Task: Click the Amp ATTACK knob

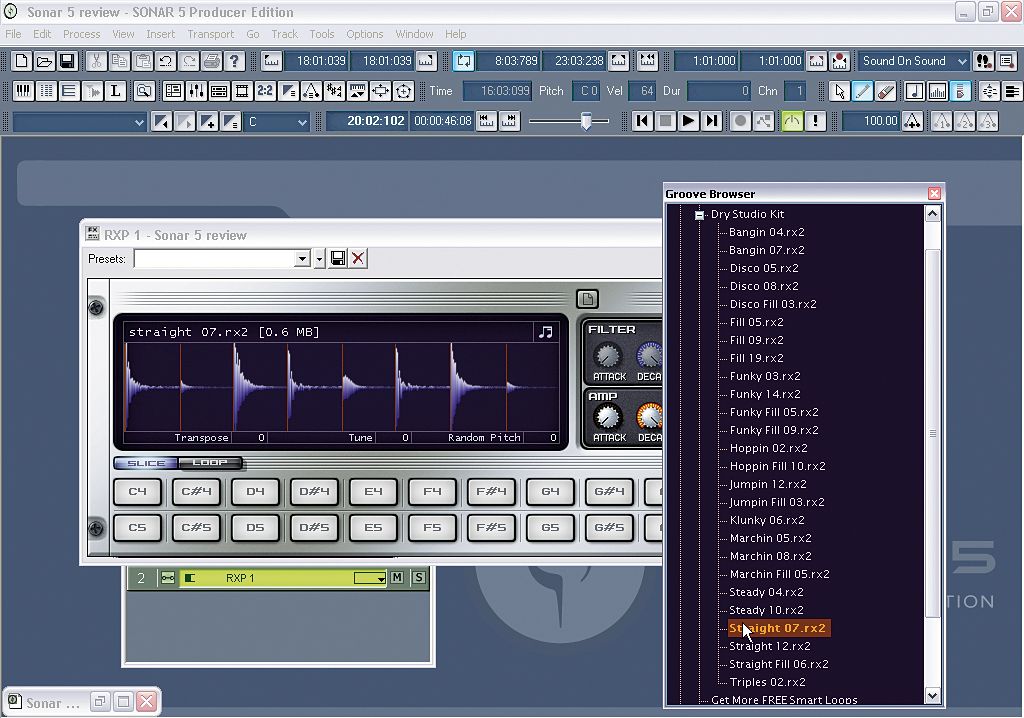Action: (x=607, y=417)
